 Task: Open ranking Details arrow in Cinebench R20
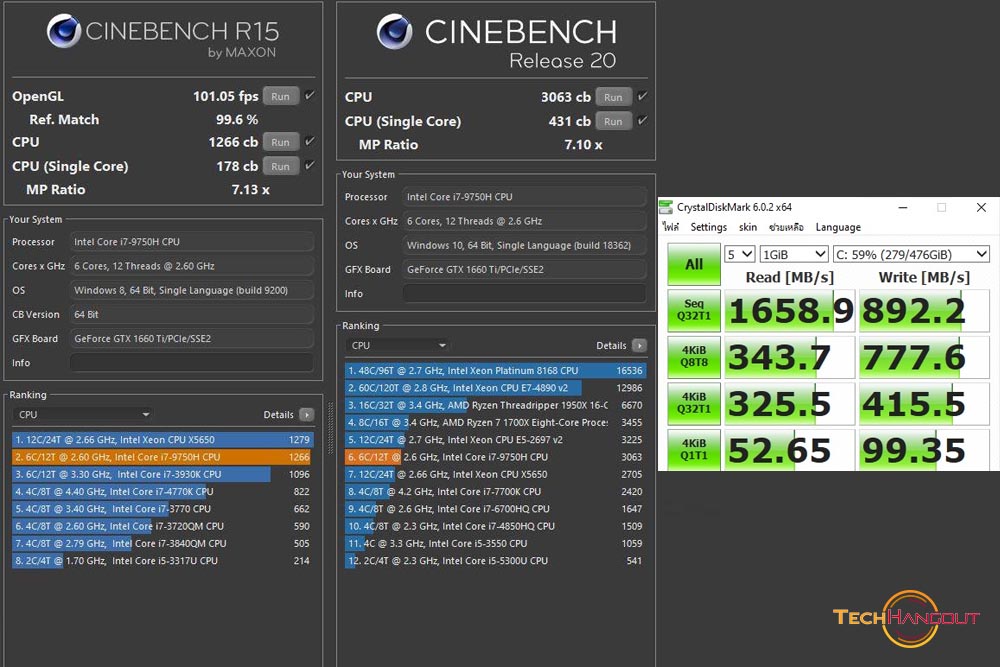pyautogui.click(x=639, y=346)
